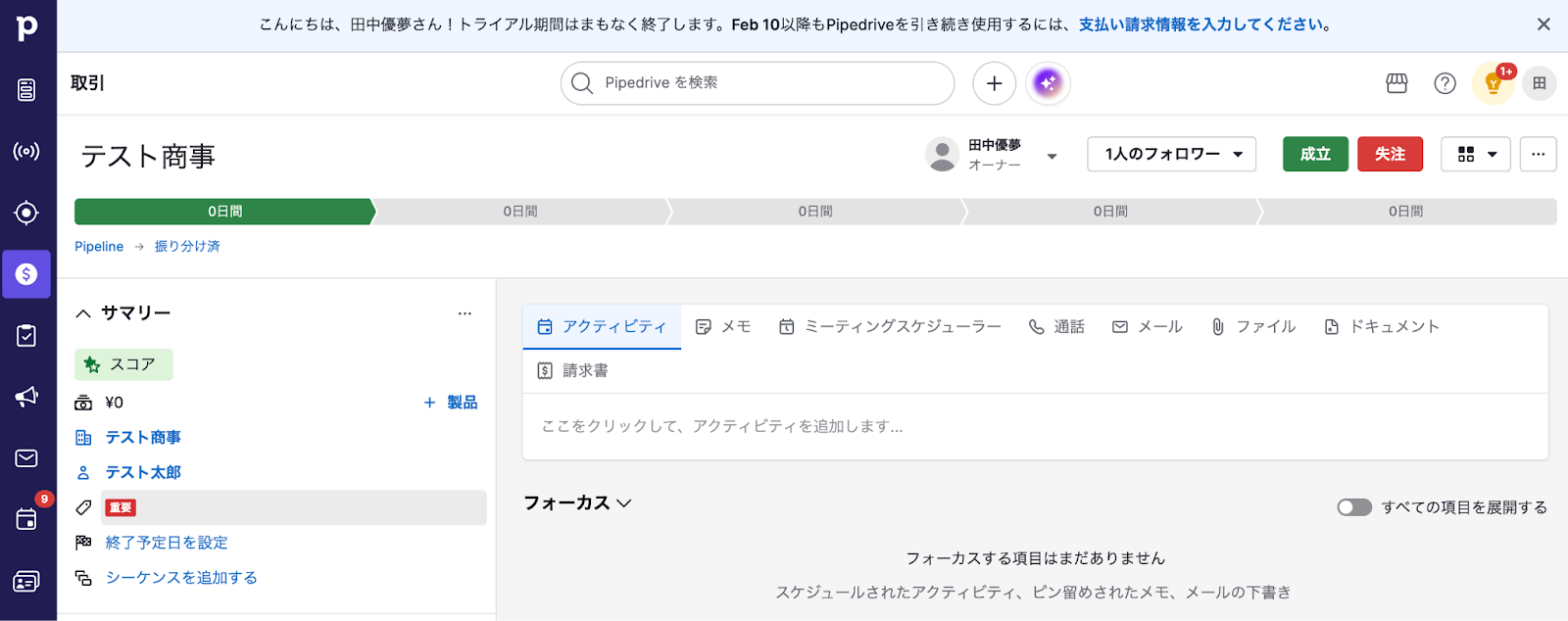Open the help question mark icon
The width and height of the screenshot is (1568, 621).
1445,83
